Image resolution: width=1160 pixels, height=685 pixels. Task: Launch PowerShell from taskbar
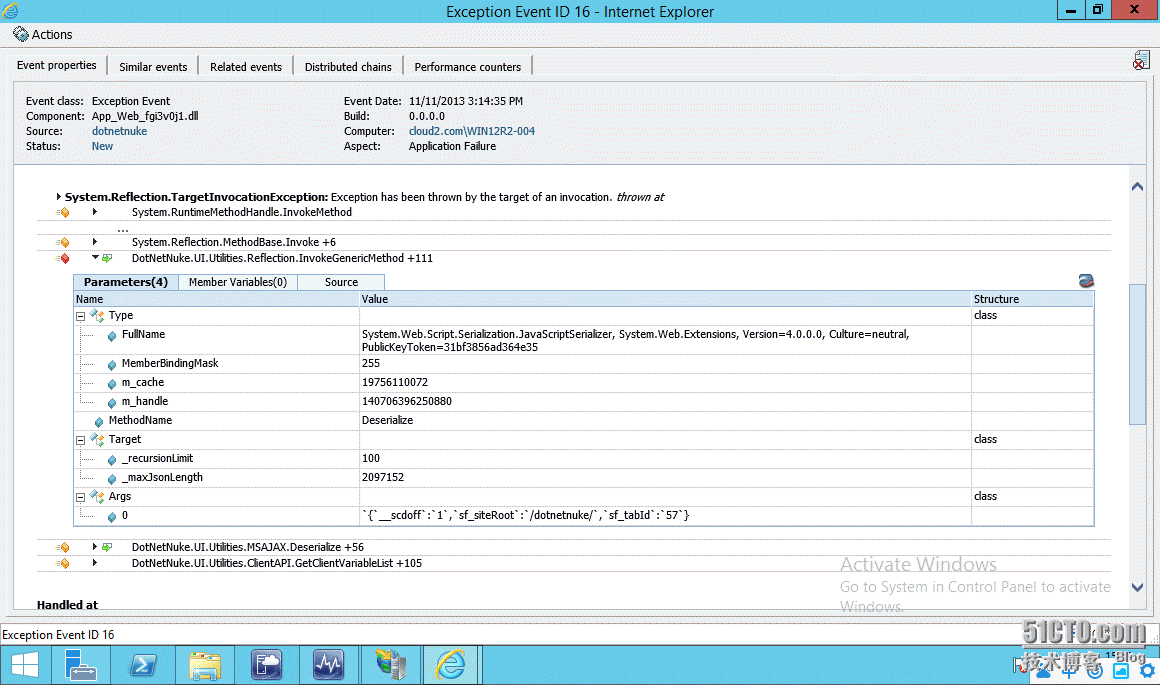tap(143, 664)
